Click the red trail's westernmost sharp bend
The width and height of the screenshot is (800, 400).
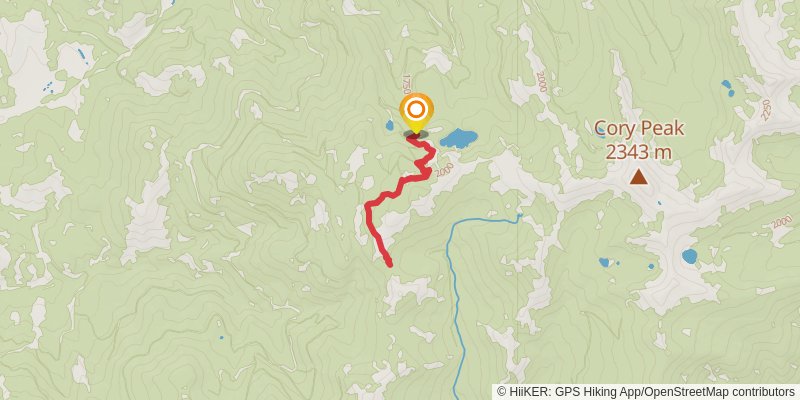[x=368, y=205]
